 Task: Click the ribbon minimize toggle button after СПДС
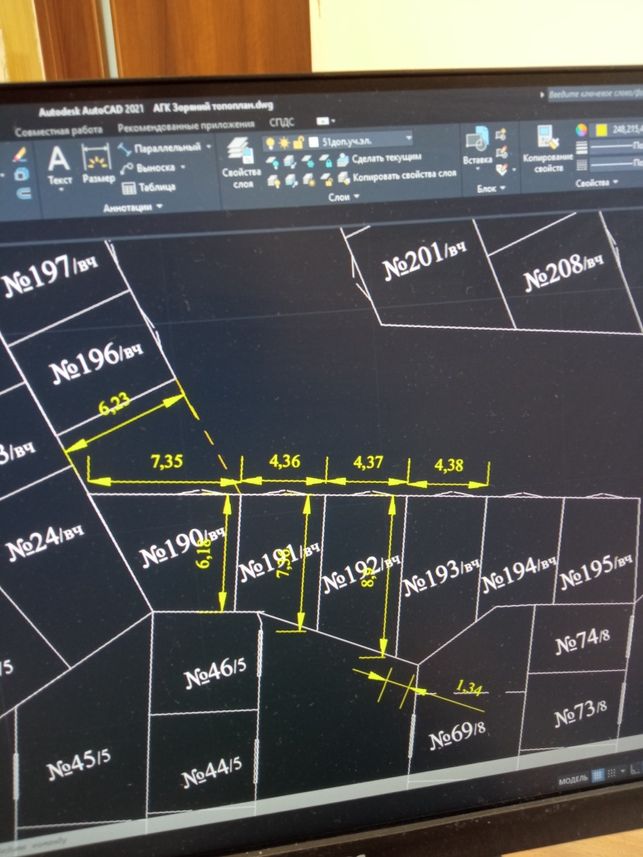click(x=325, y=121)
